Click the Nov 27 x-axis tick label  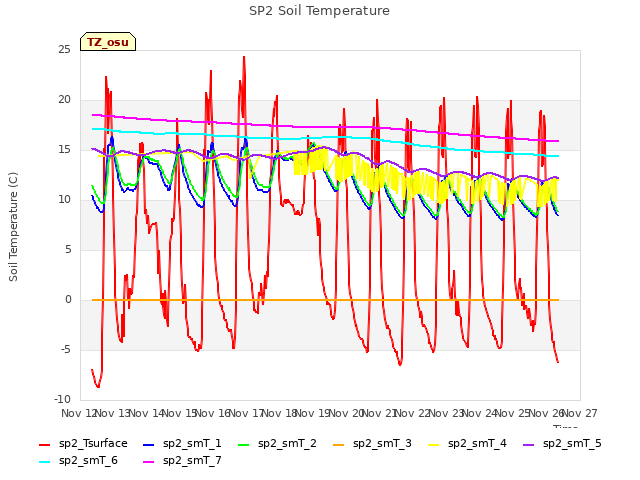tap(580, 413)
